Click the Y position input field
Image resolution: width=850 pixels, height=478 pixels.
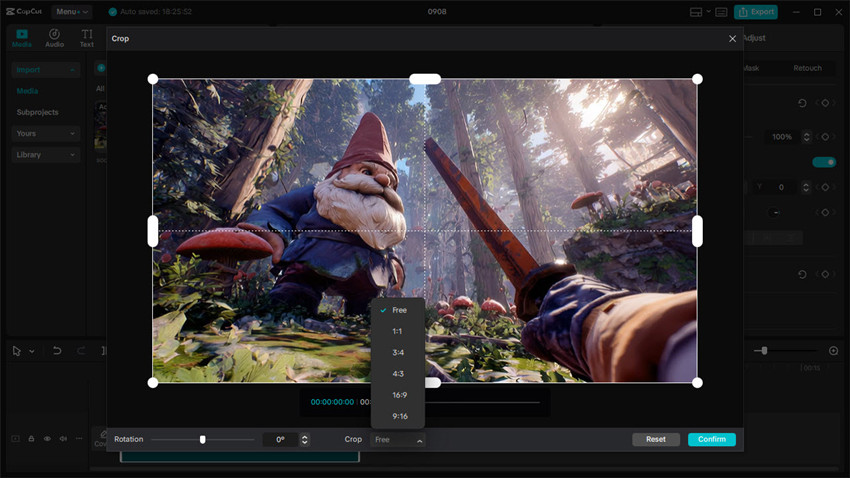781,187
